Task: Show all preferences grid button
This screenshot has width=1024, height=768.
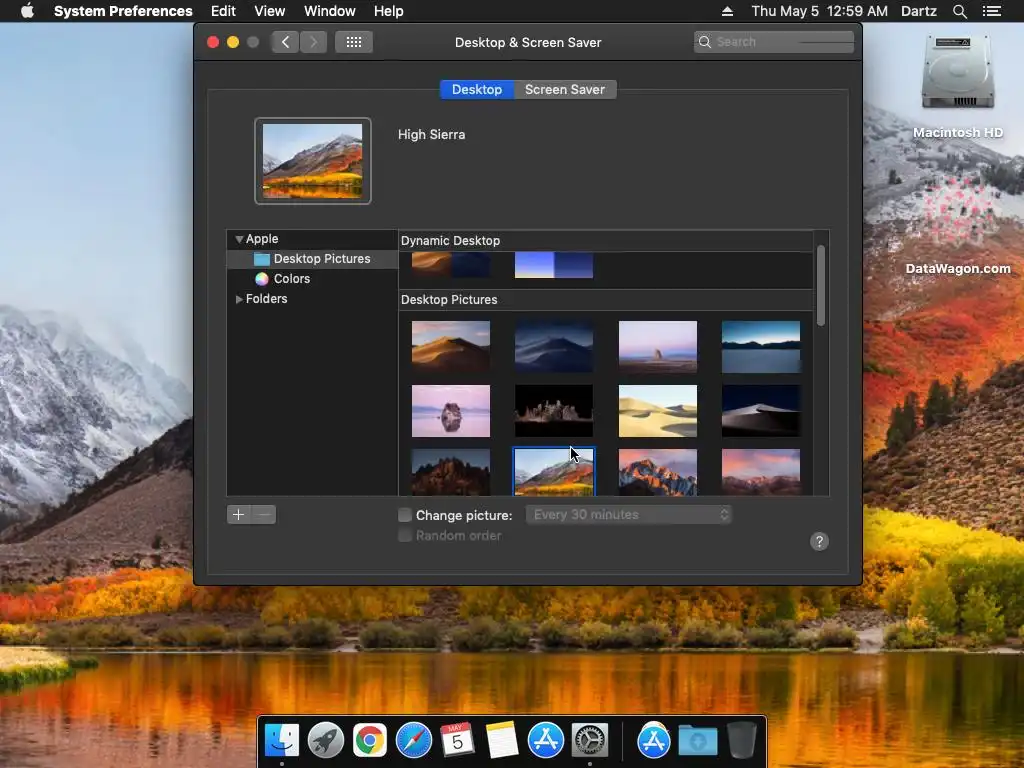Action: 354,42
